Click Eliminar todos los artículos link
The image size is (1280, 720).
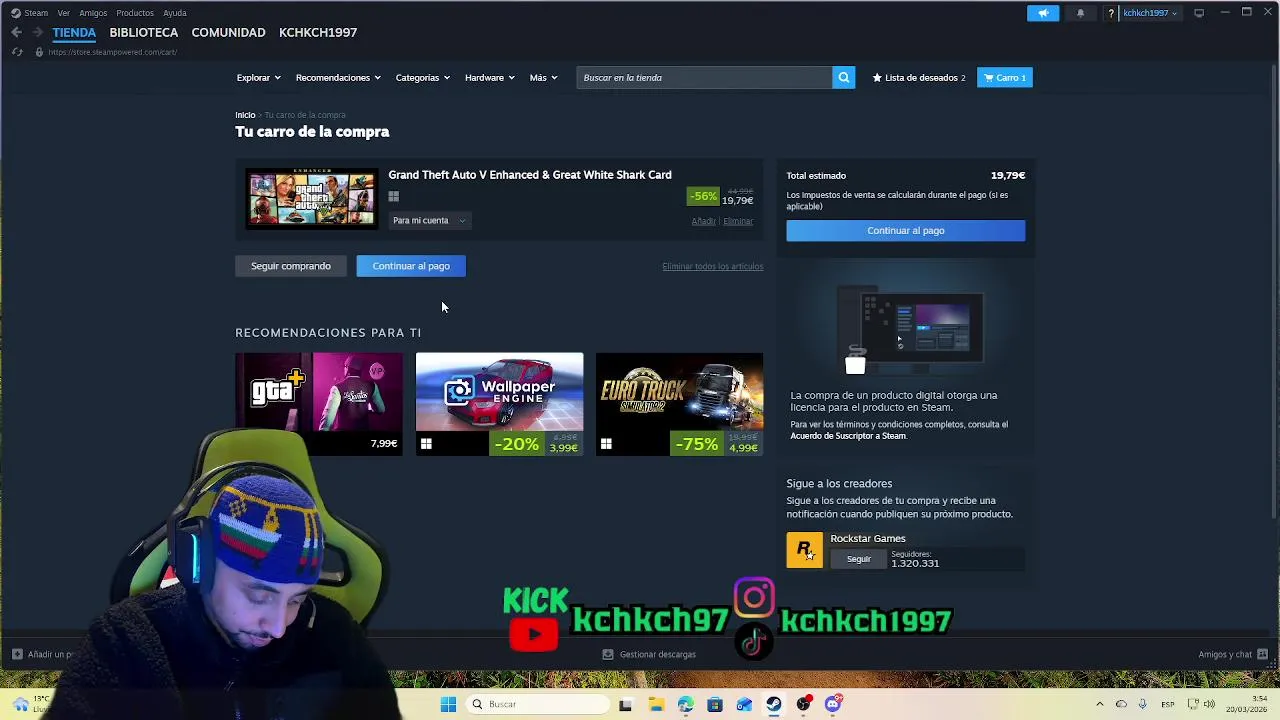712,266
